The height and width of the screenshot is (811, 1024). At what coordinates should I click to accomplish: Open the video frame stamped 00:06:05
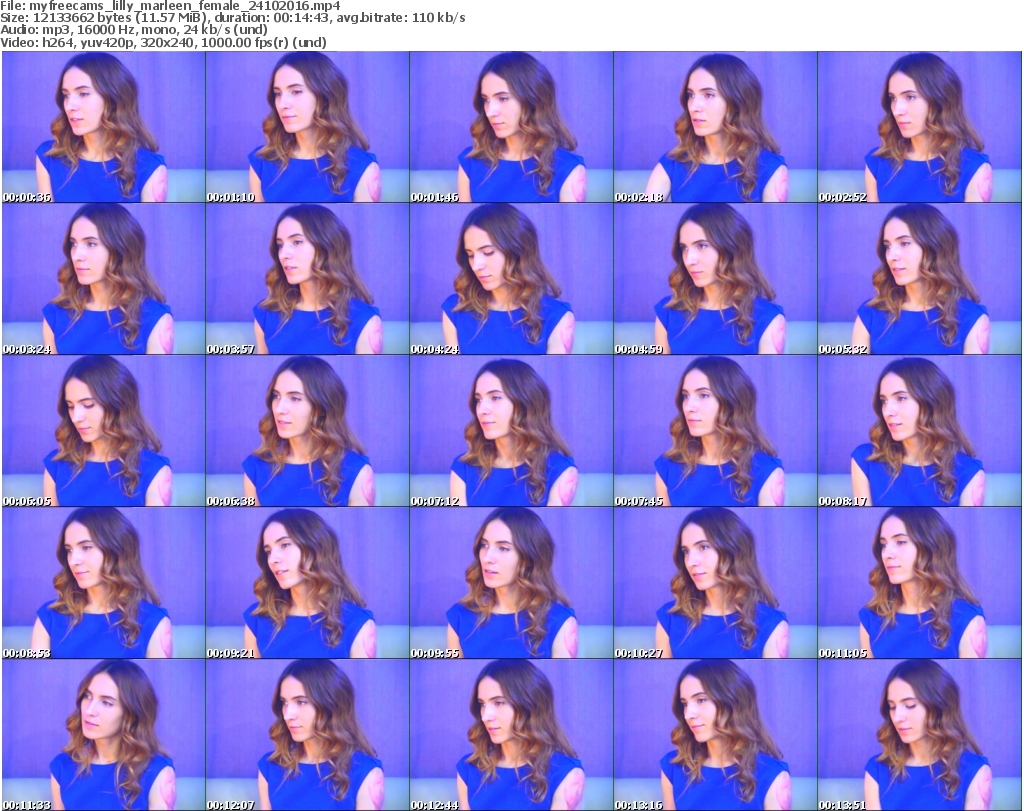(103, 431)
